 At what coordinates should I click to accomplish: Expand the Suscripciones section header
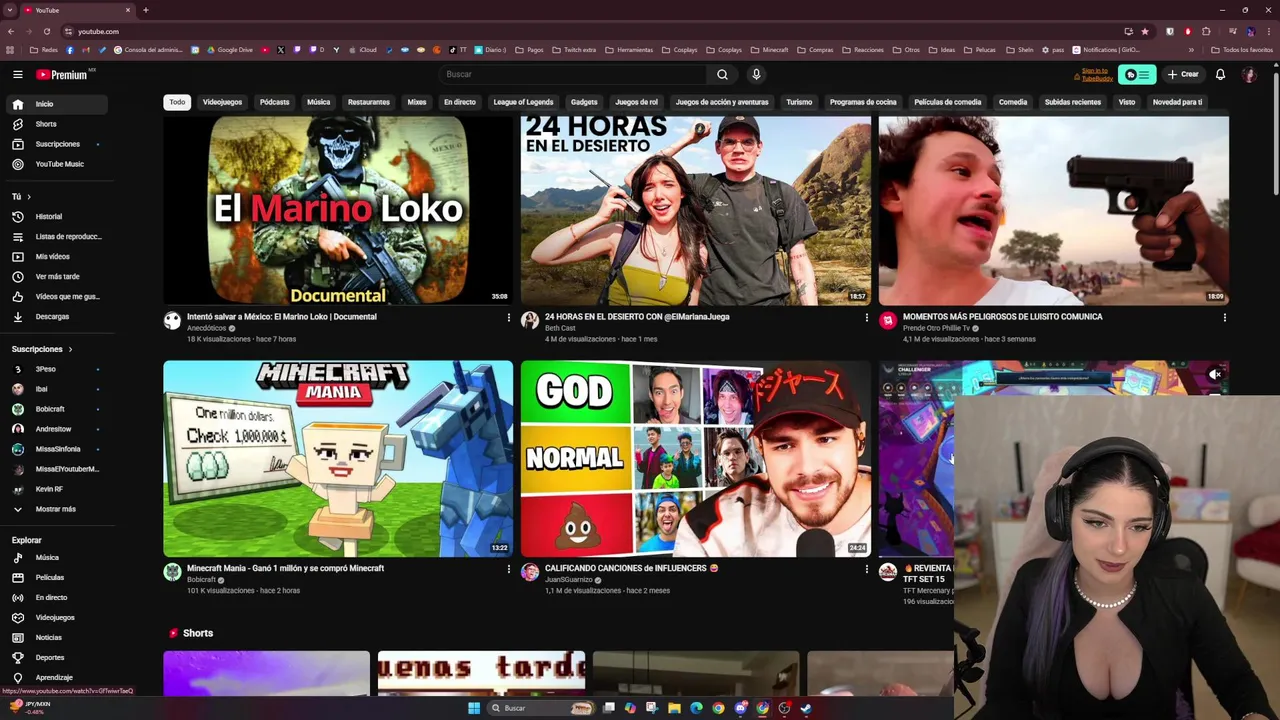tap(42, 349)
